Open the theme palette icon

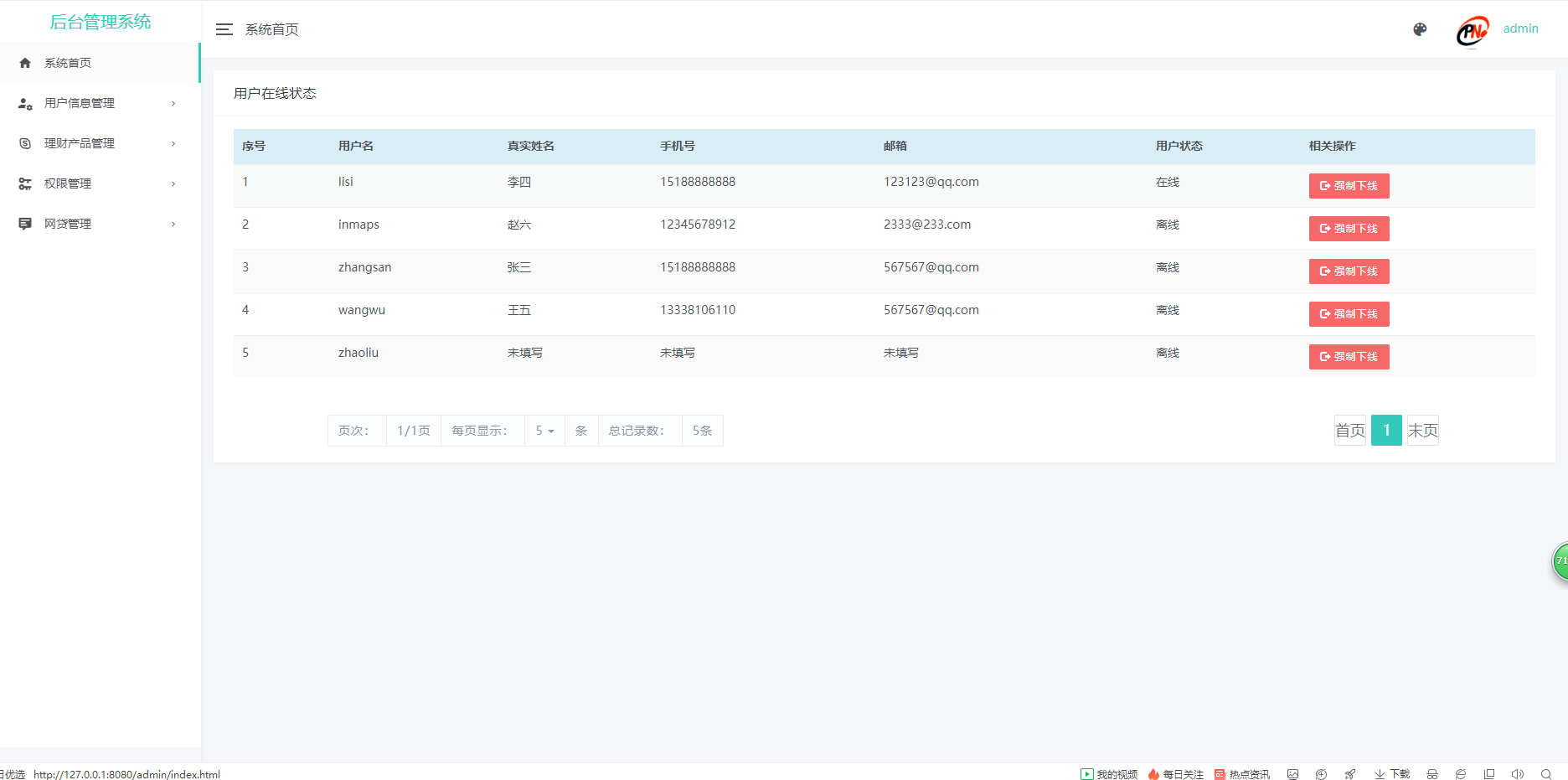(1420, 29)
